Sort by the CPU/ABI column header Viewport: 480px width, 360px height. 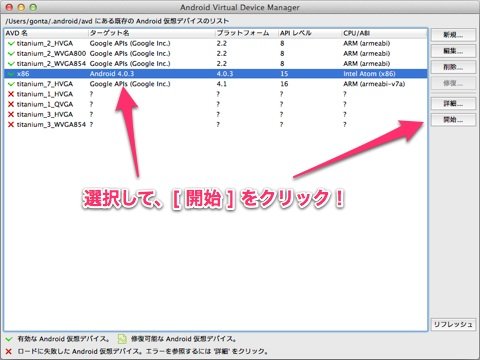coord(384,33)
